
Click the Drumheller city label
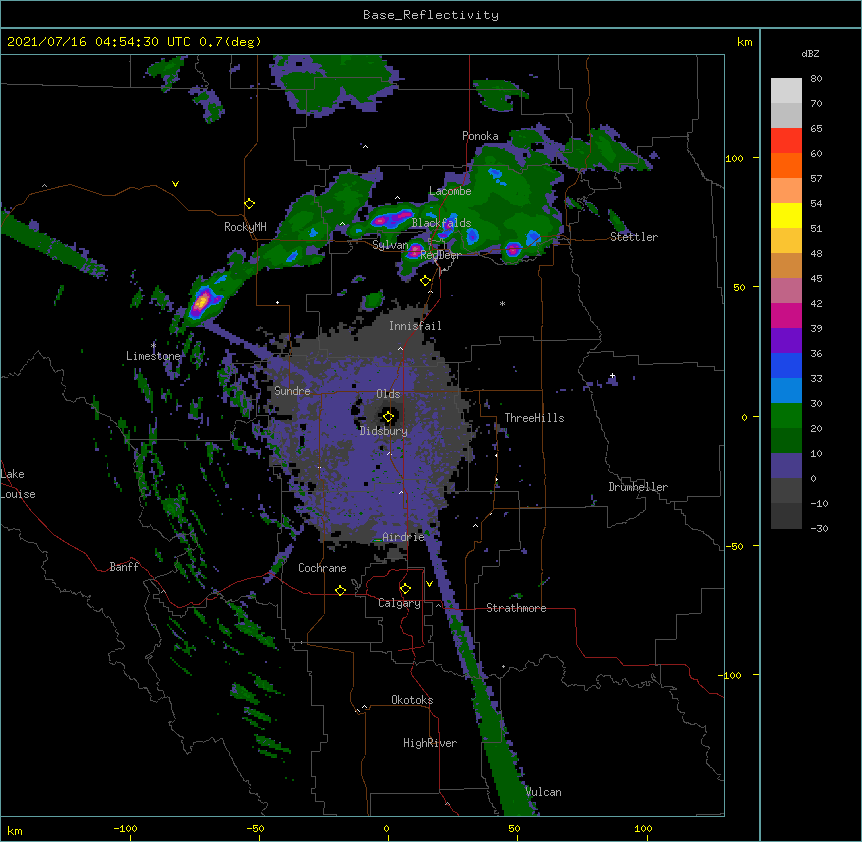click(x=638, y=487)
